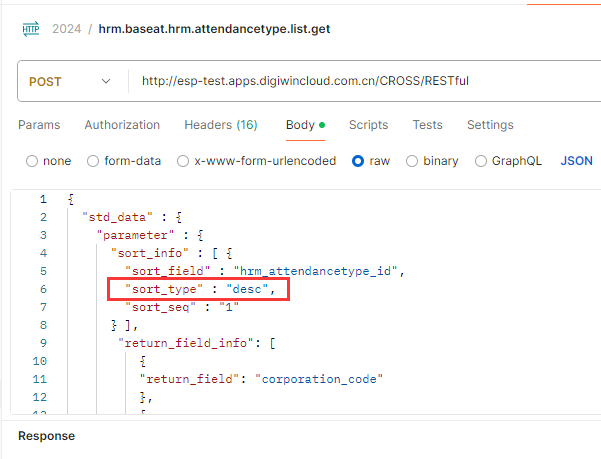
Task: Click the "corporation_code" value
Action: click(319, 379)
